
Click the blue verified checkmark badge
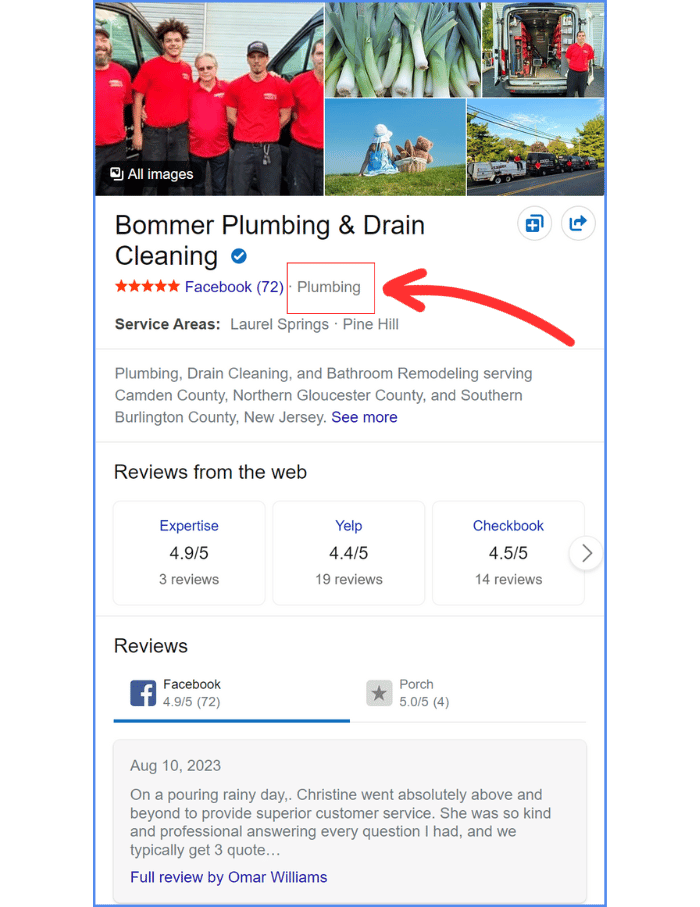coord(238,256)
